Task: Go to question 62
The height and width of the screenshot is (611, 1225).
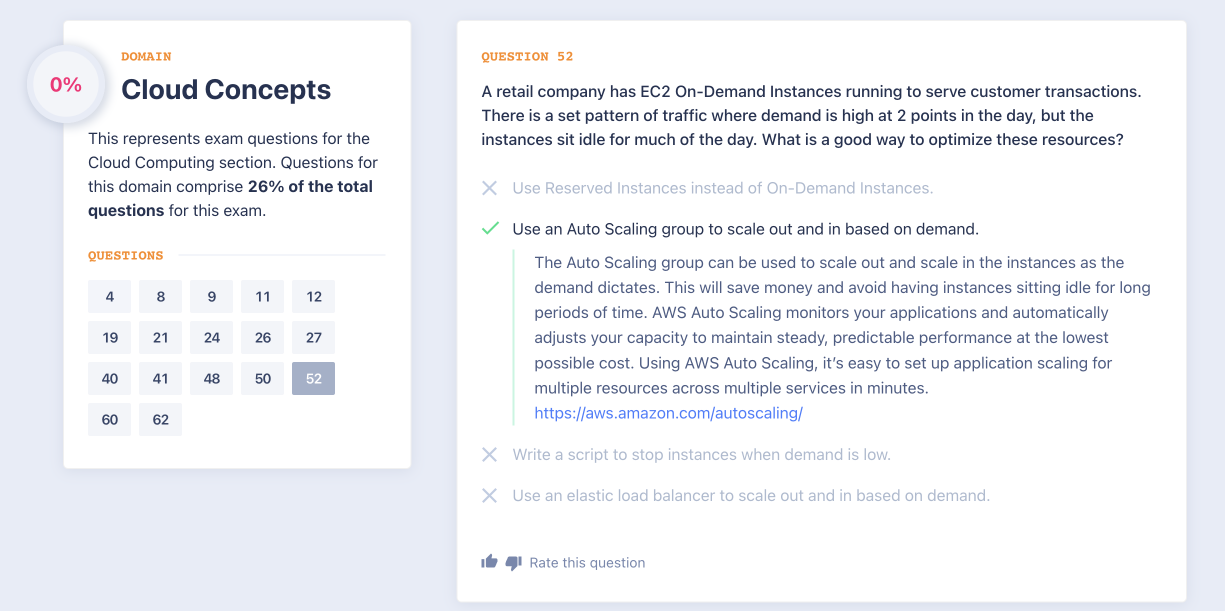Action: [161, 420]
